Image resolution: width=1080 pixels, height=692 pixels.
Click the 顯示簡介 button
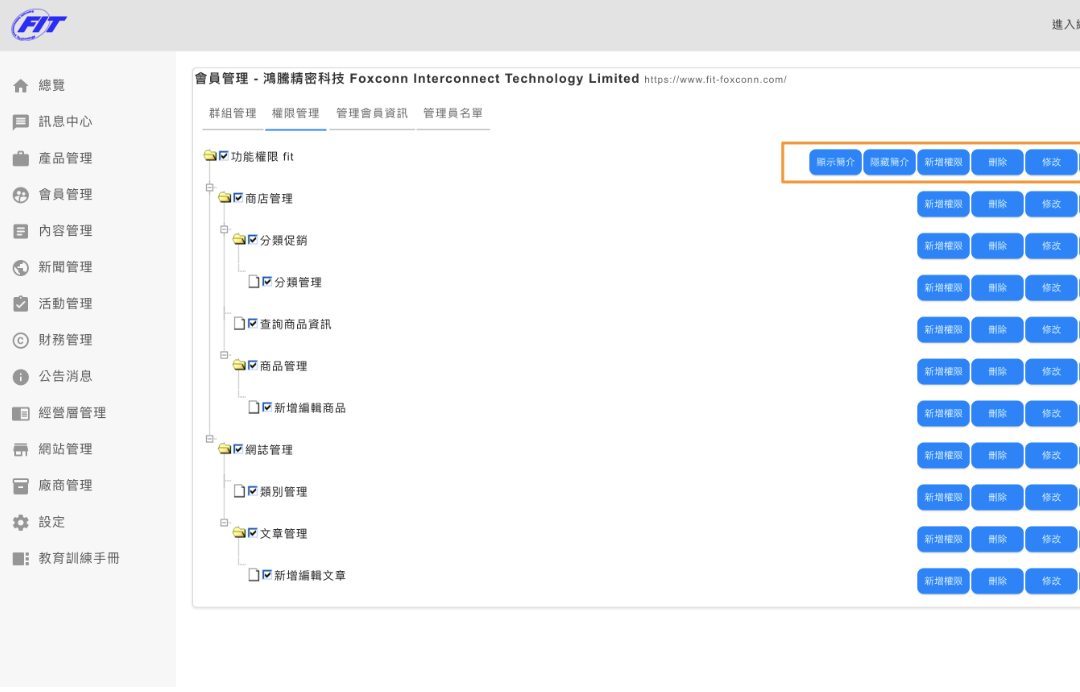(835, 162)
